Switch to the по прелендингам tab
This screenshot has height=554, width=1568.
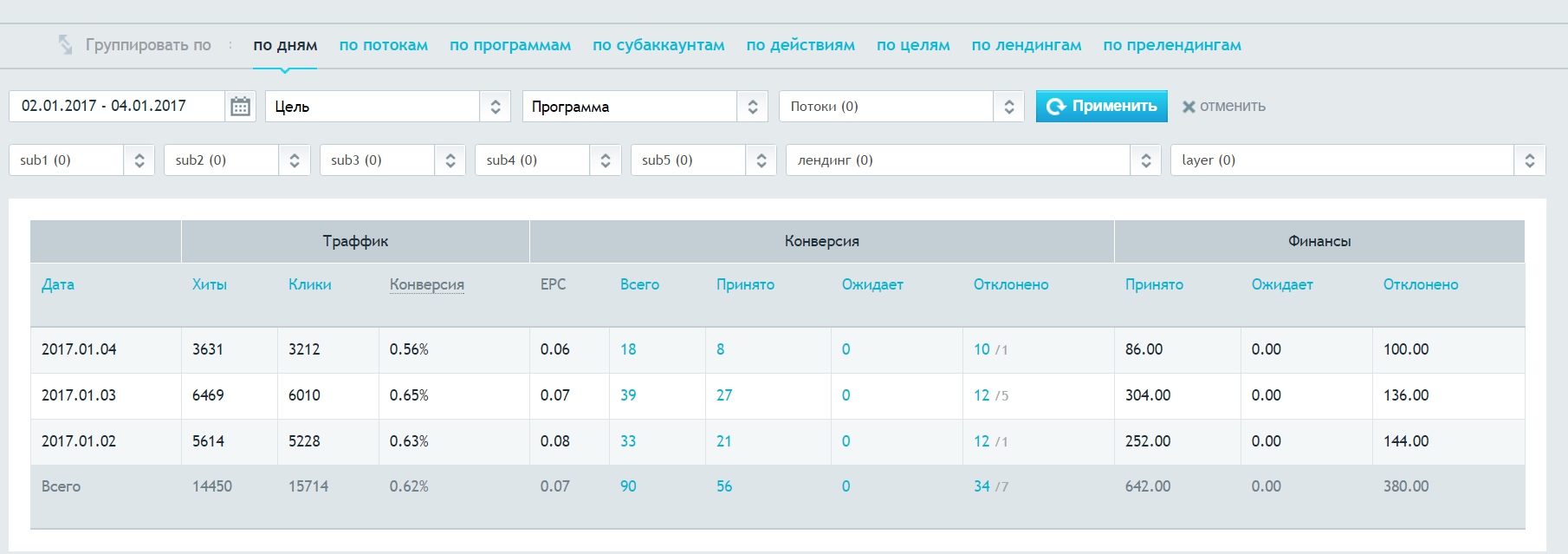coord(1172,45)
